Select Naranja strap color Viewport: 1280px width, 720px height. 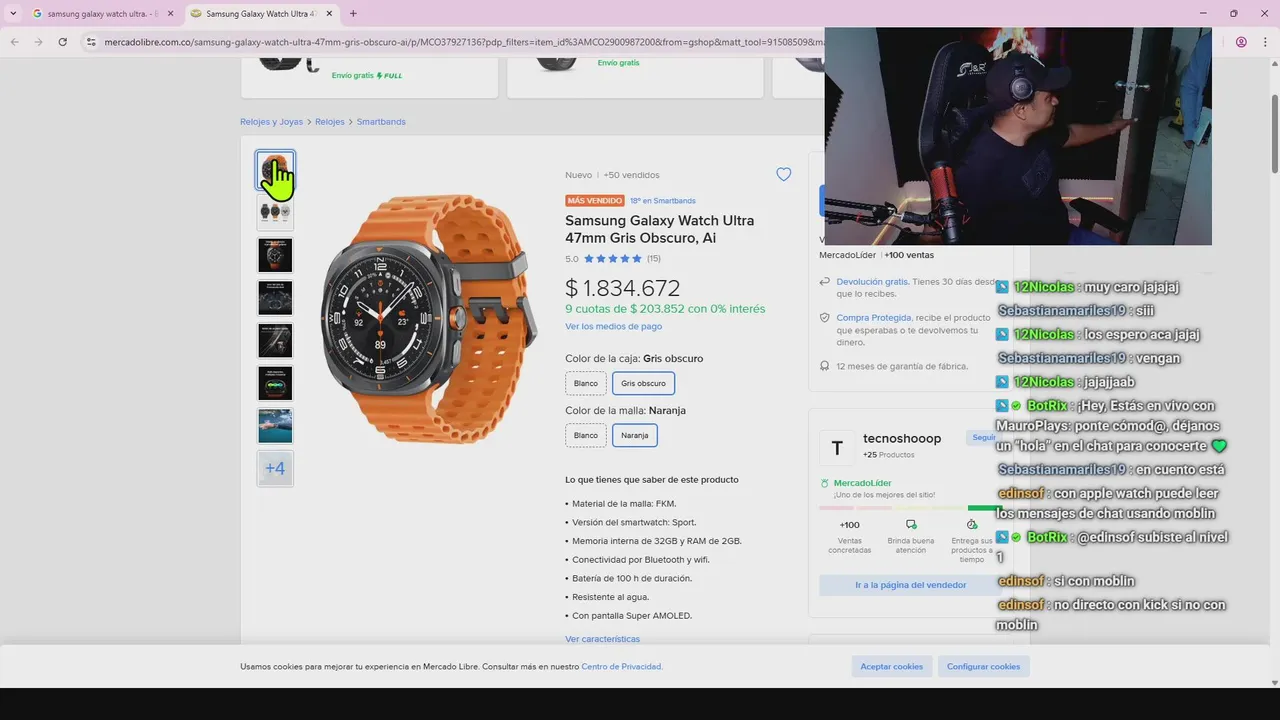point(635,435)
